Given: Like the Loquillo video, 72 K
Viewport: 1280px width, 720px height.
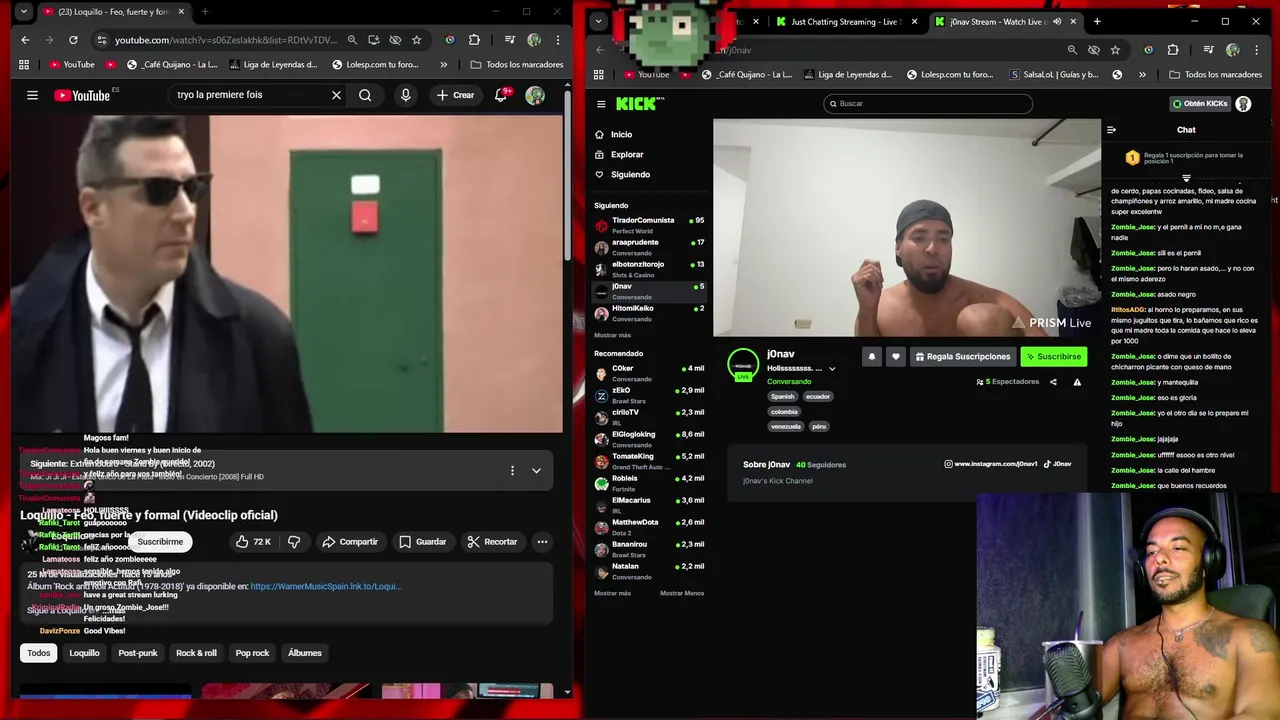Looking at the screenshot, I should point(253,542).
